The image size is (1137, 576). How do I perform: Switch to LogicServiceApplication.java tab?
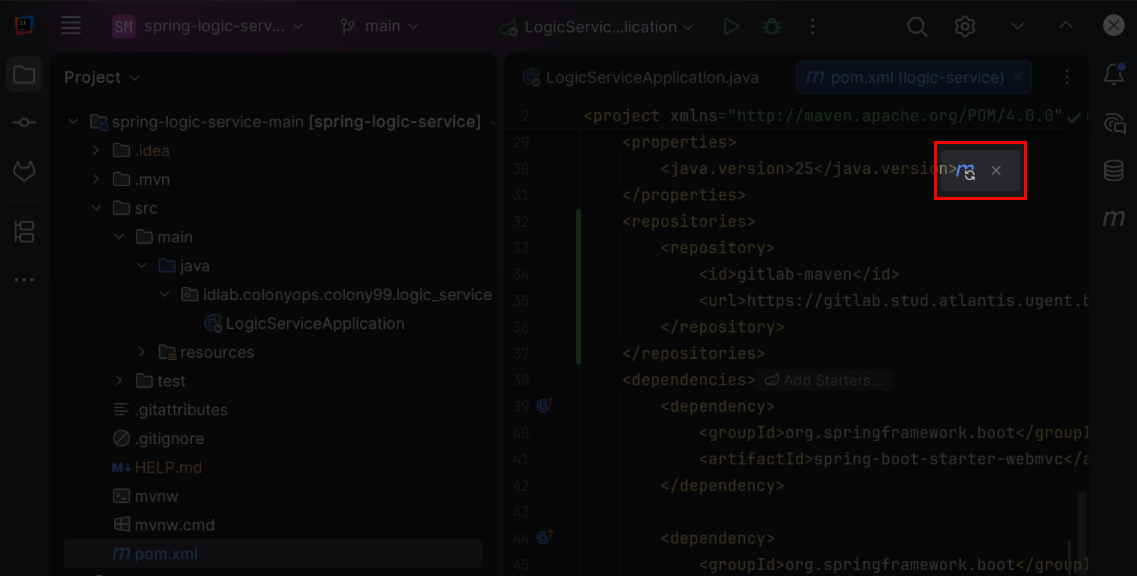coord(641,78)
